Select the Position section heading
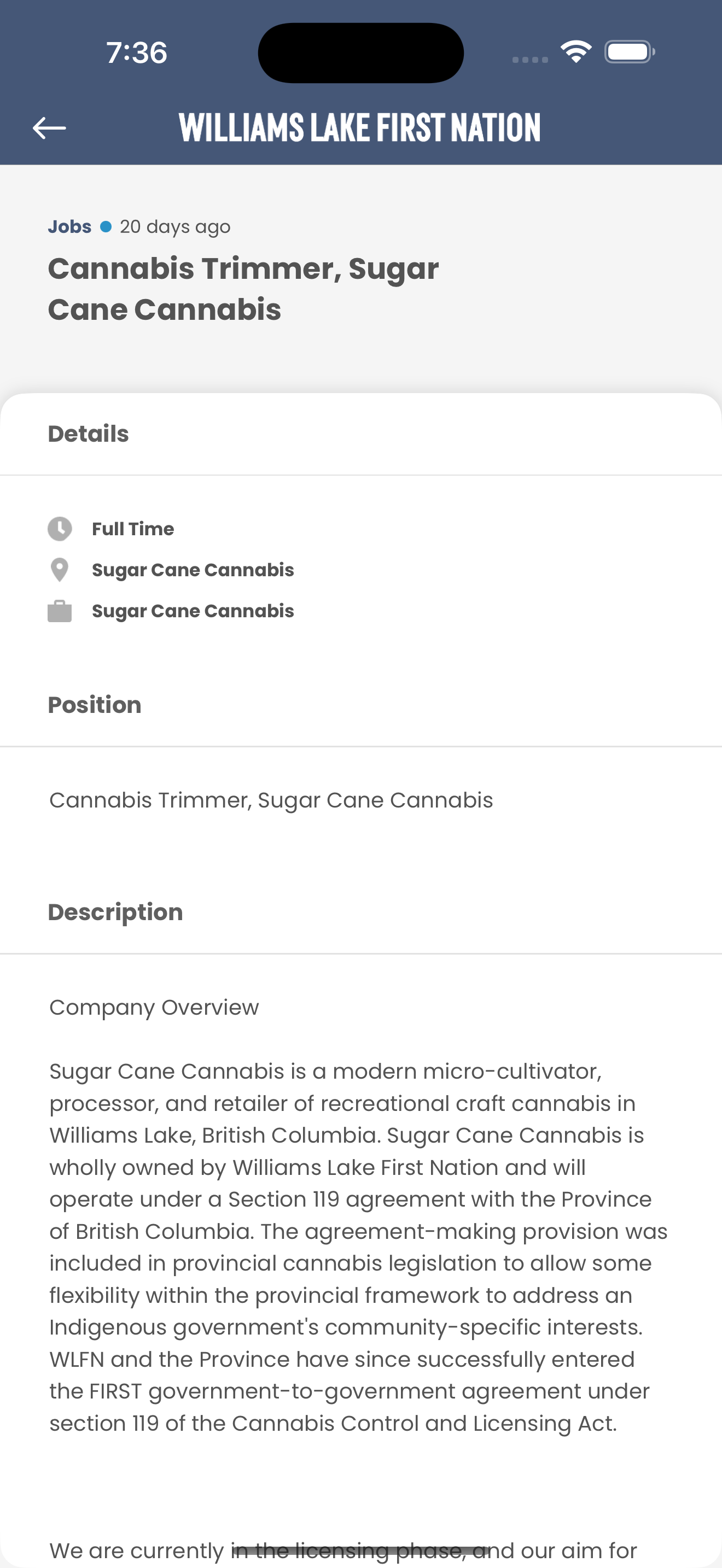 pos(95,705)
